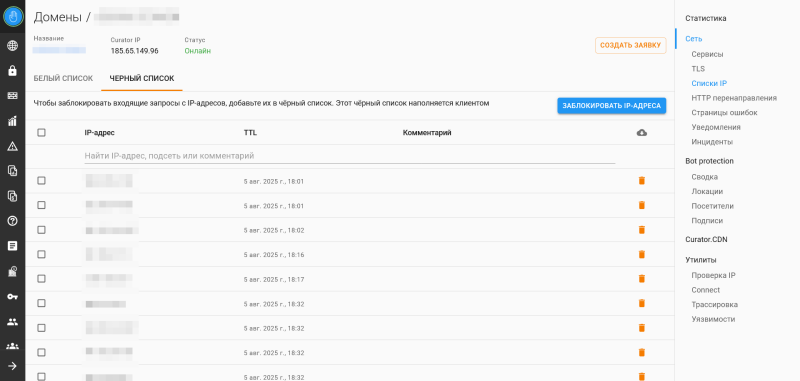Click the Создать заявку button
Screen dimensions: 800x381
click(631, 45)
